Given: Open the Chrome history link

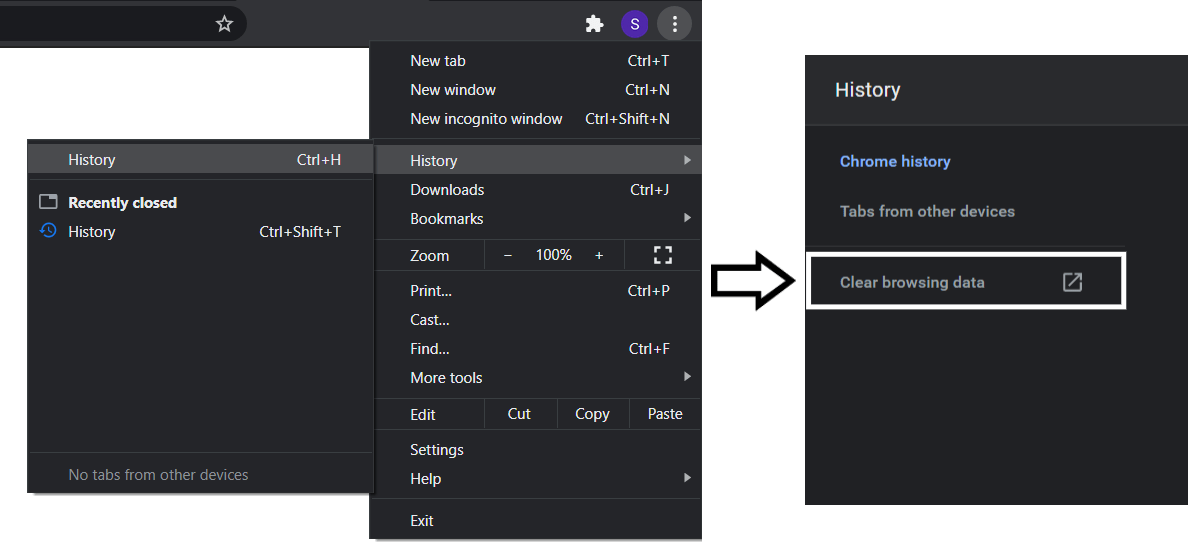Looking at the screenshot, I should click(895, 161).
